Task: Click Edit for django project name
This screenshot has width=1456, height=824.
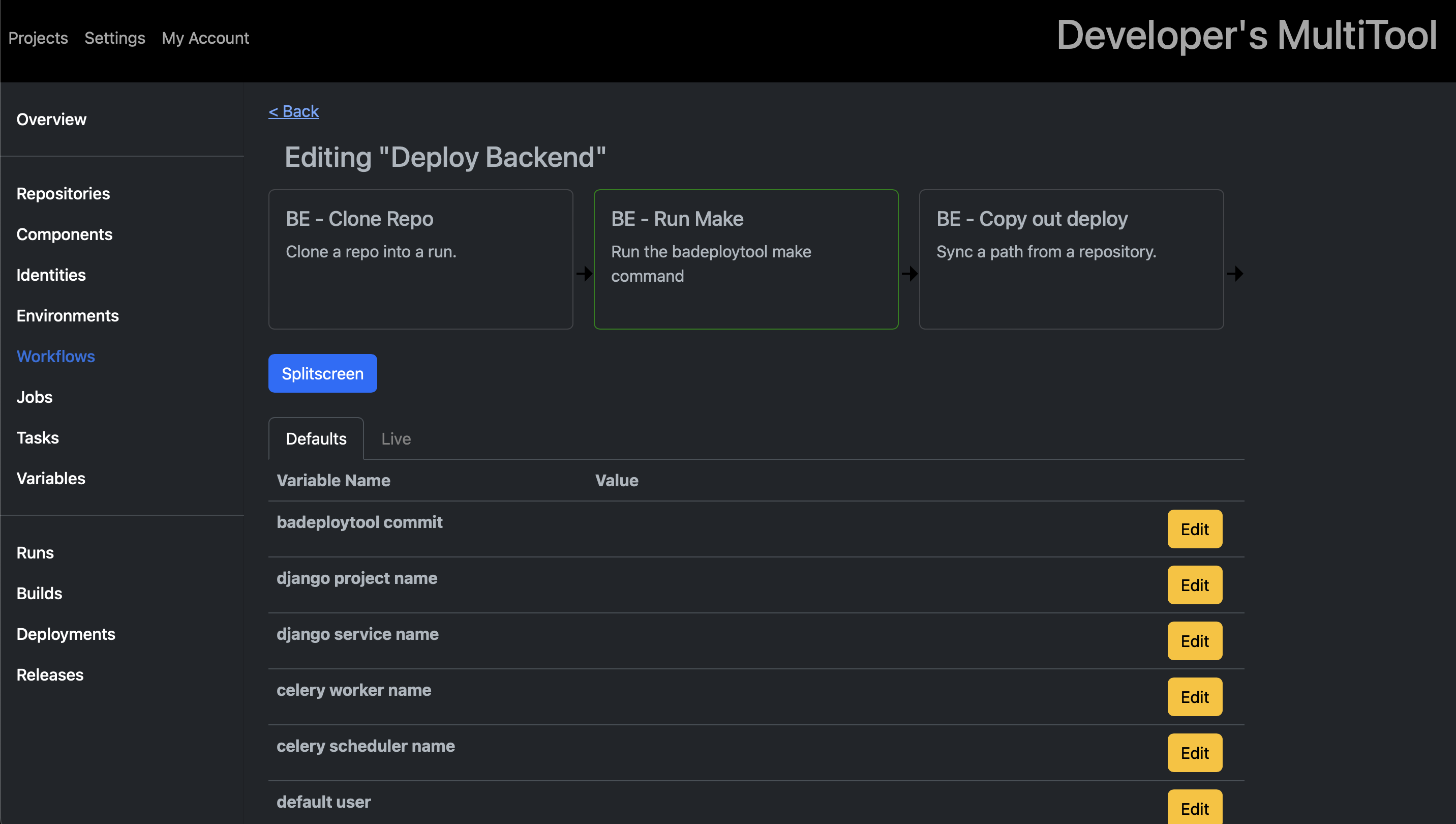Action: (x=1195, y=584)
